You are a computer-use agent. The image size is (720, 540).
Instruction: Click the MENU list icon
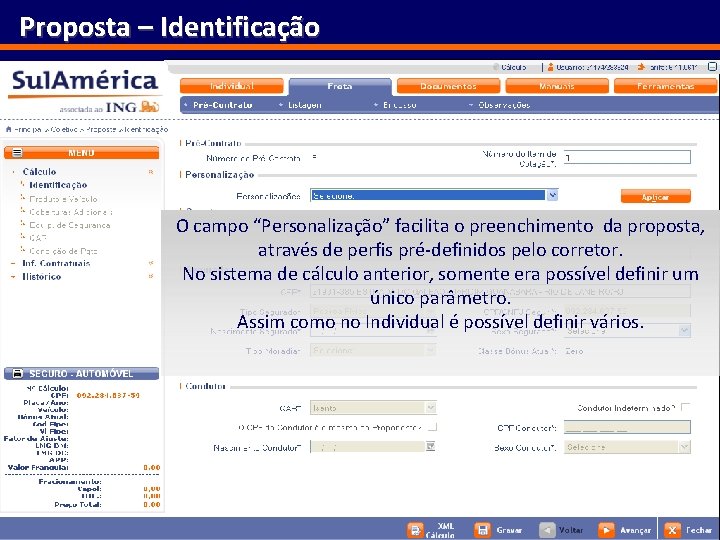pos(17,153)
